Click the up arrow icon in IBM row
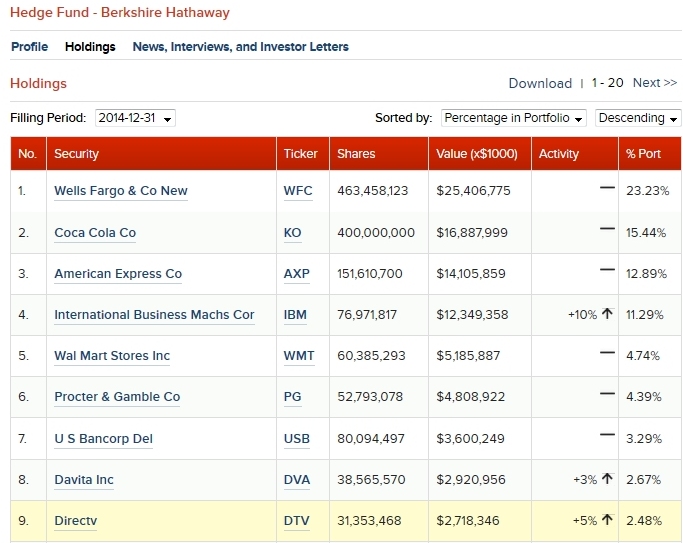 [607, 314]
